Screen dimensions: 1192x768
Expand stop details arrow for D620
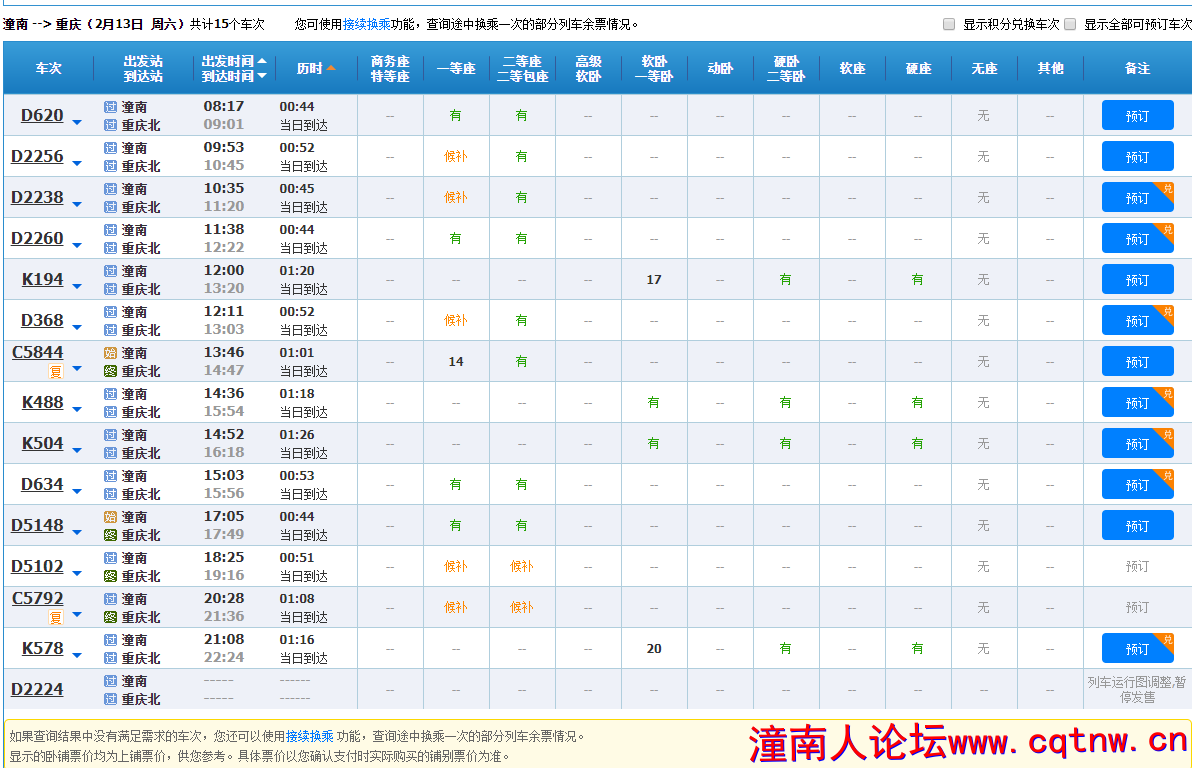pyautogui.click(x=77, y=122)
